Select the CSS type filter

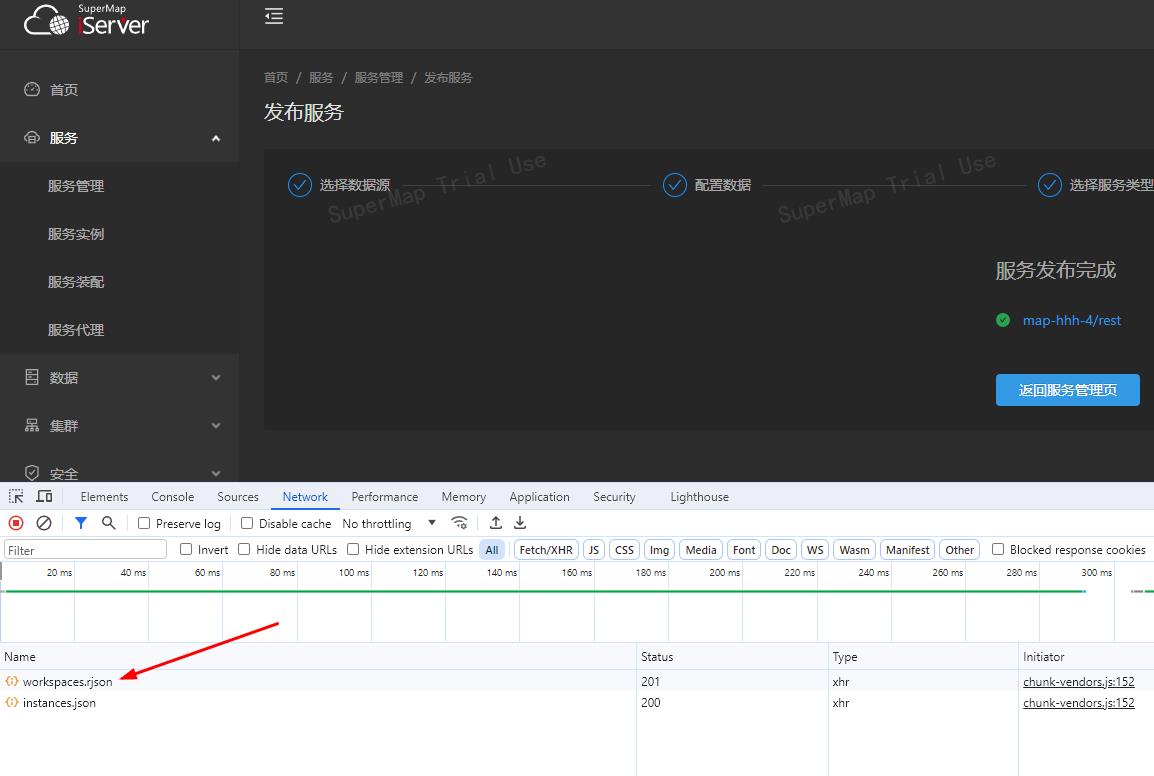pos(624,550)
